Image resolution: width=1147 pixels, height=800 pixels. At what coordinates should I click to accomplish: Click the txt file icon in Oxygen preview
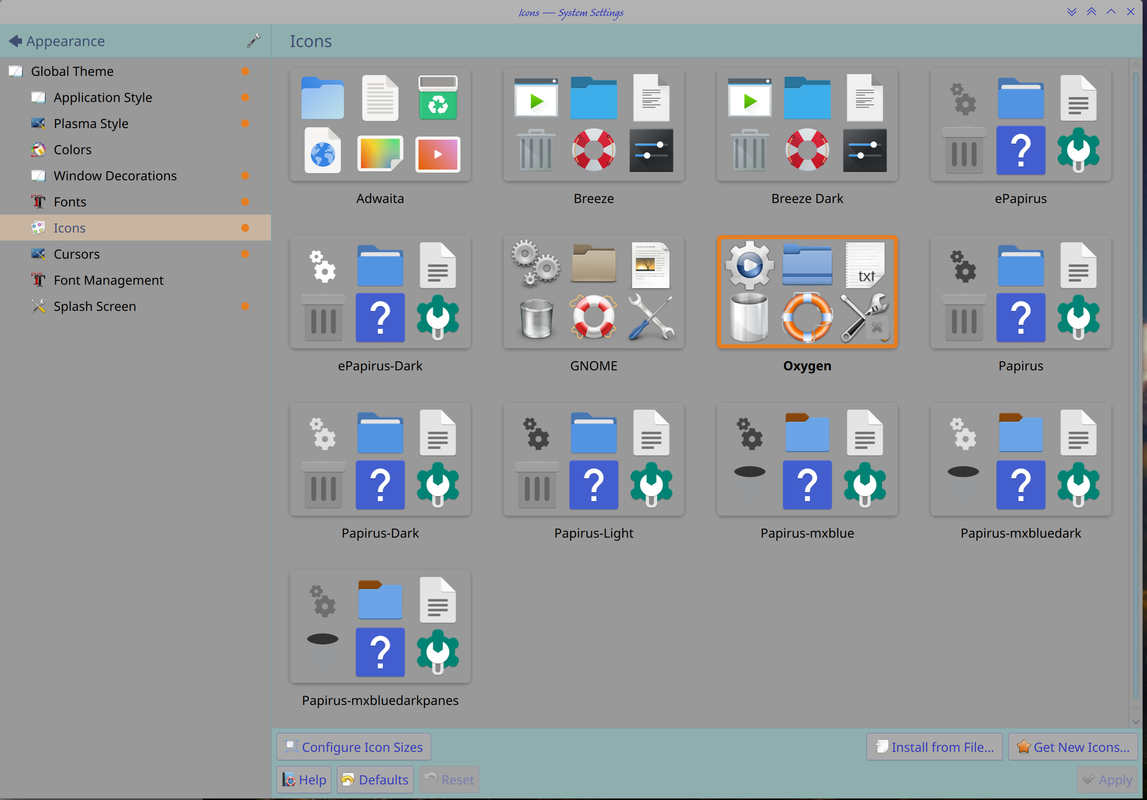[865, 265]
